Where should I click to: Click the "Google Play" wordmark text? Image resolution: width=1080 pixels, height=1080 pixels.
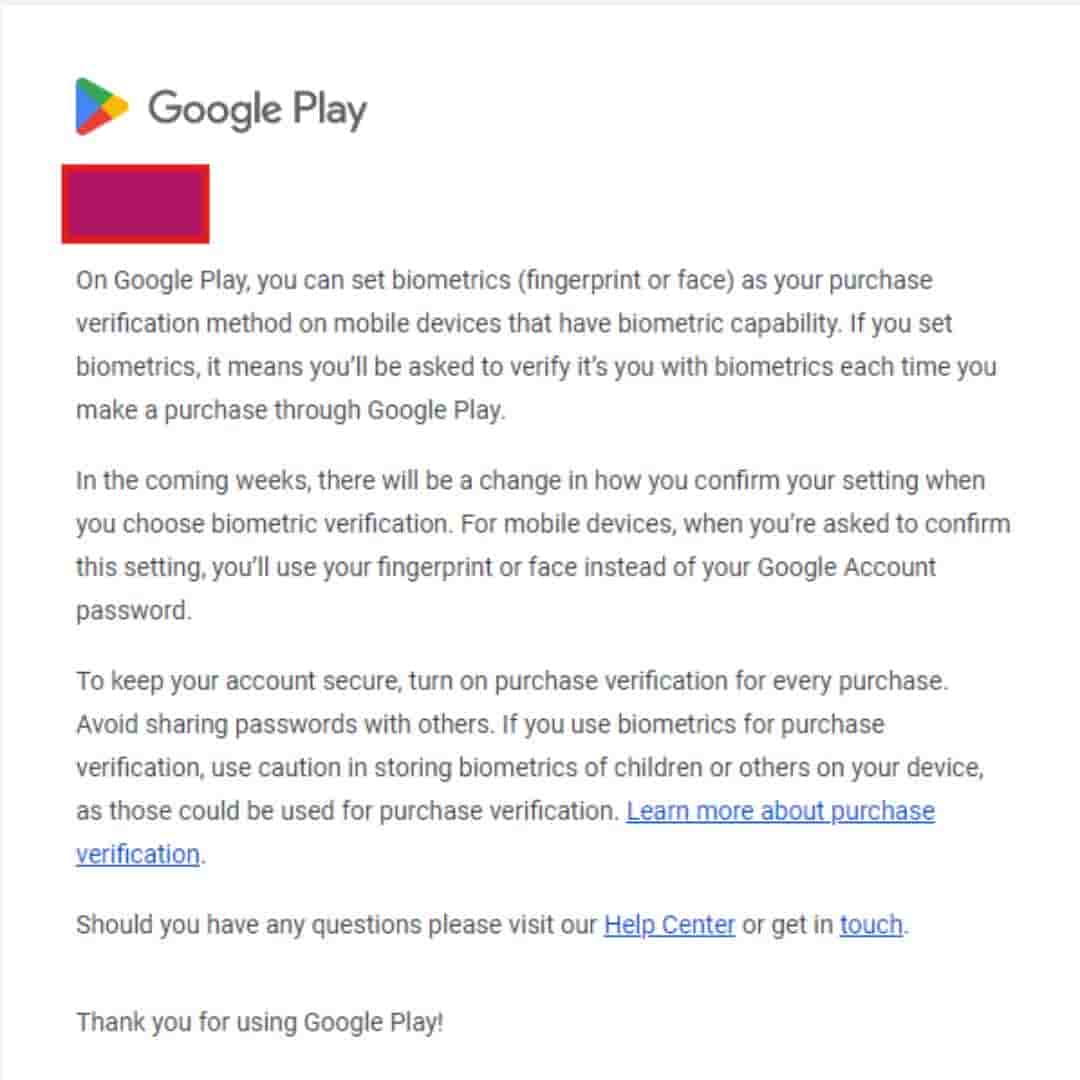(257, 108)
